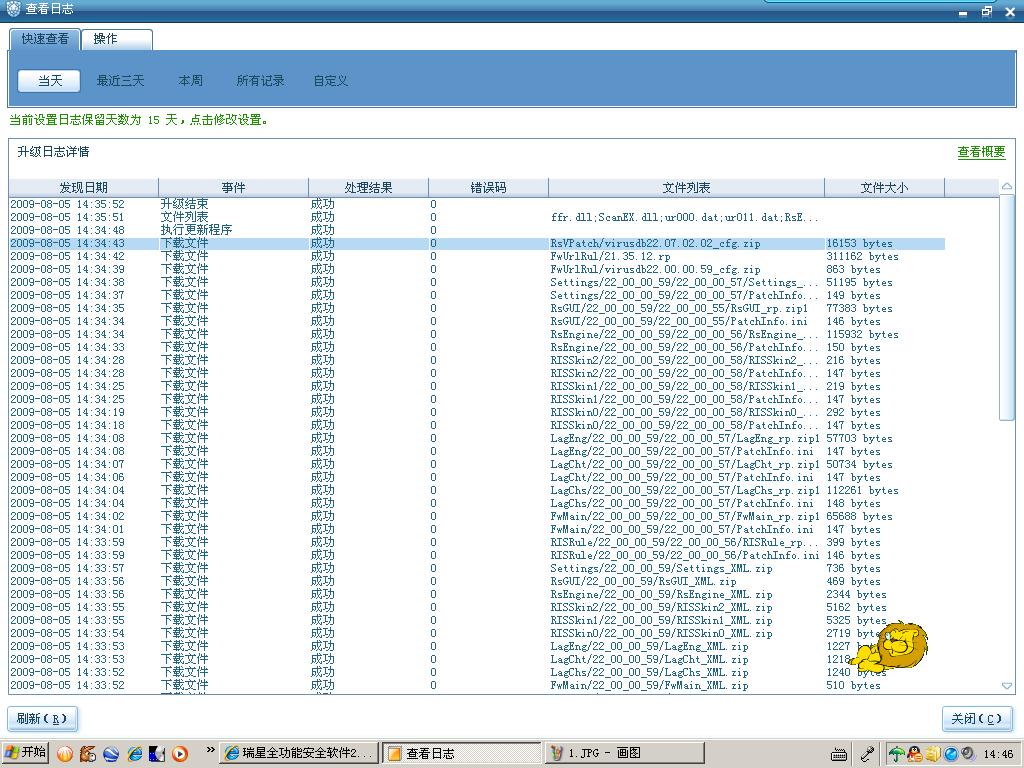
Task: Select the 本周 (this week) filter
Action: click(x=190, y=81)
